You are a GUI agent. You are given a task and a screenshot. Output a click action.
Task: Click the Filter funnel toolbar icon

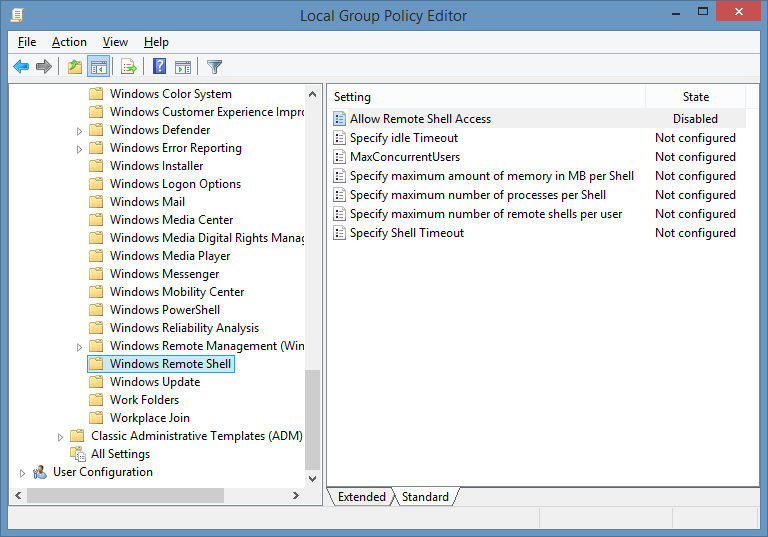click(215, 67)
